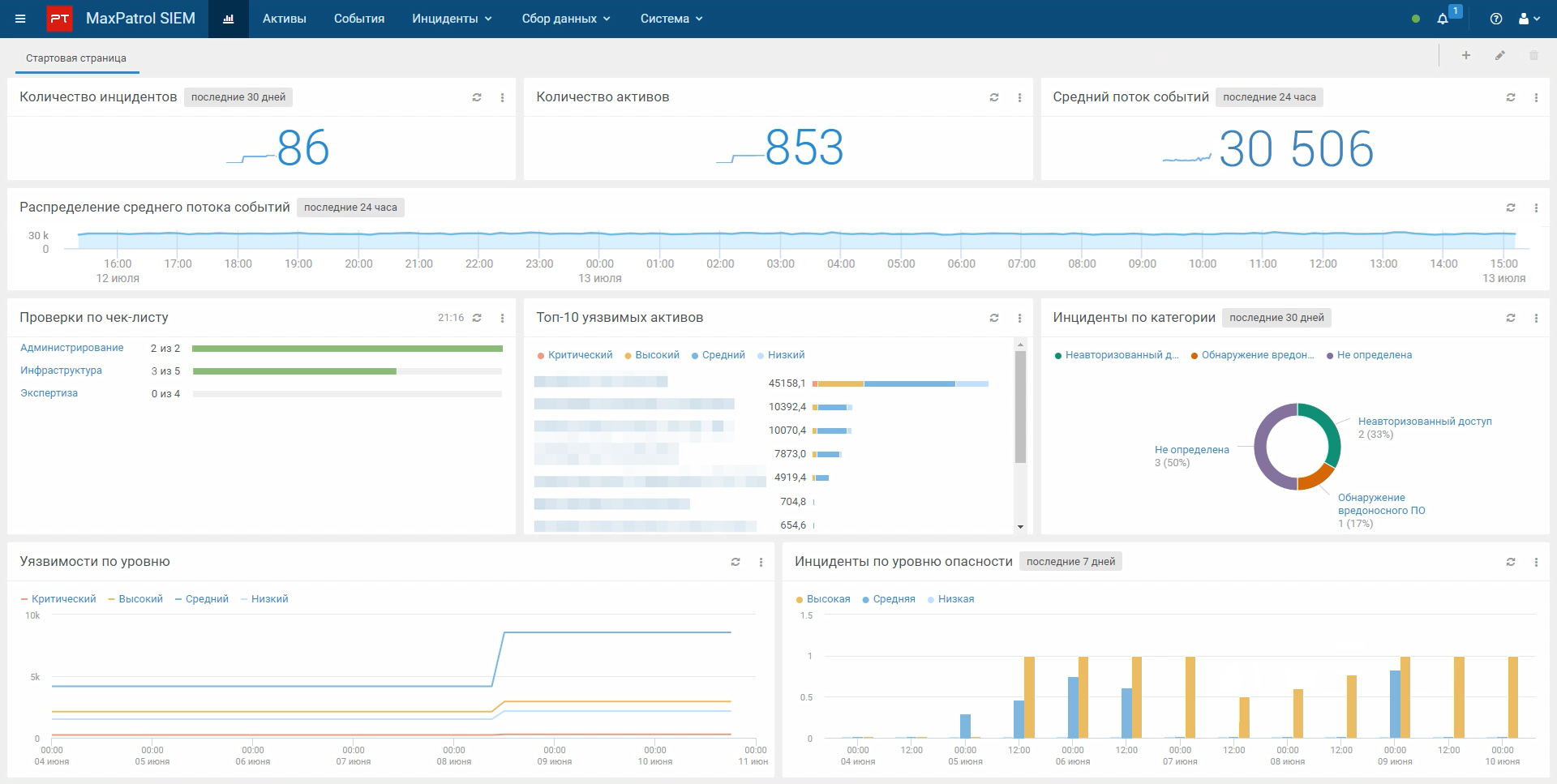Toggle Средний line in vulnerabilities chart legend
1557x784 pixels.
[x=206, y=599]
